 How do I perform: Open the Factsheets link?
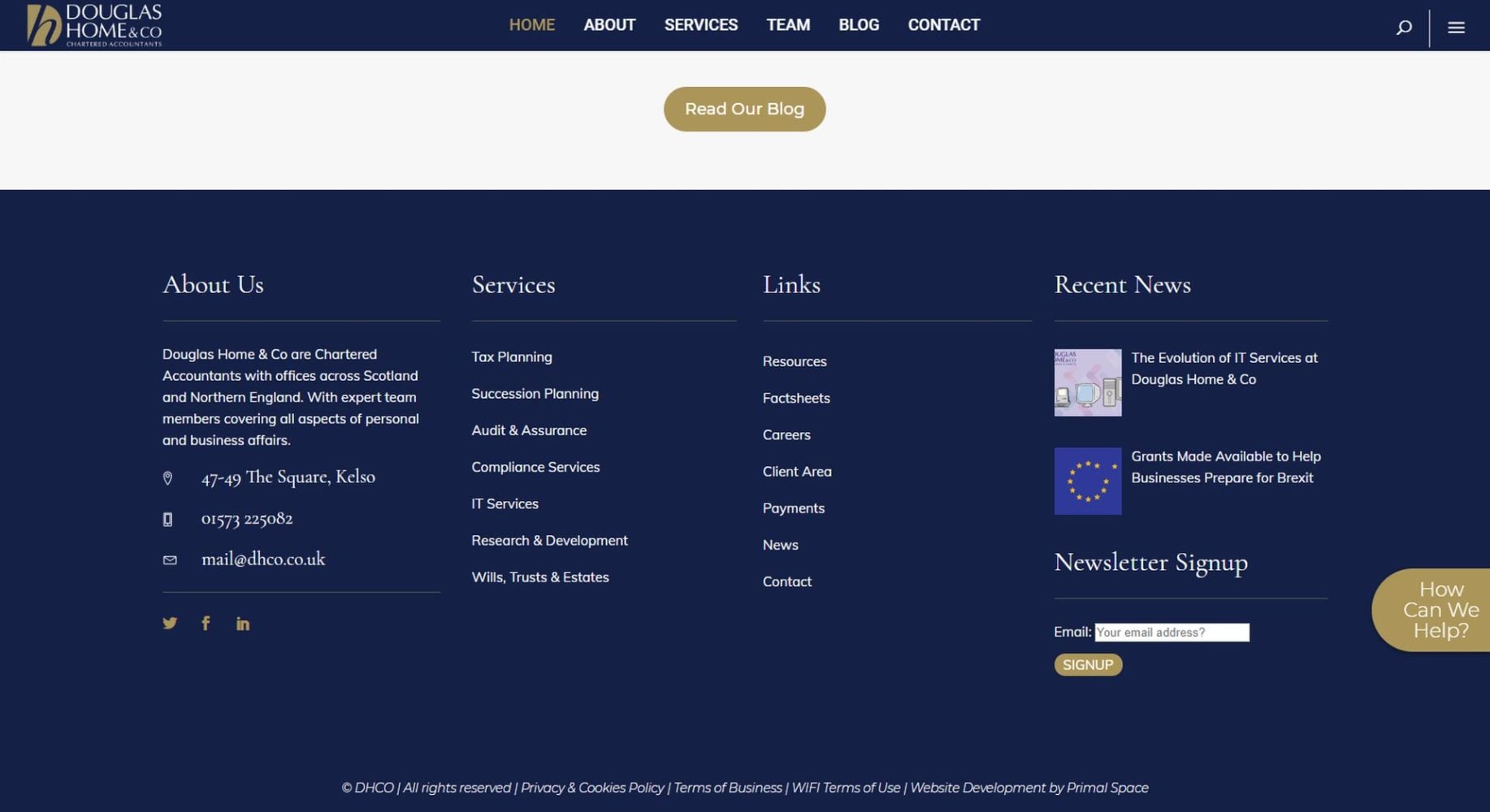coord(796,398)
